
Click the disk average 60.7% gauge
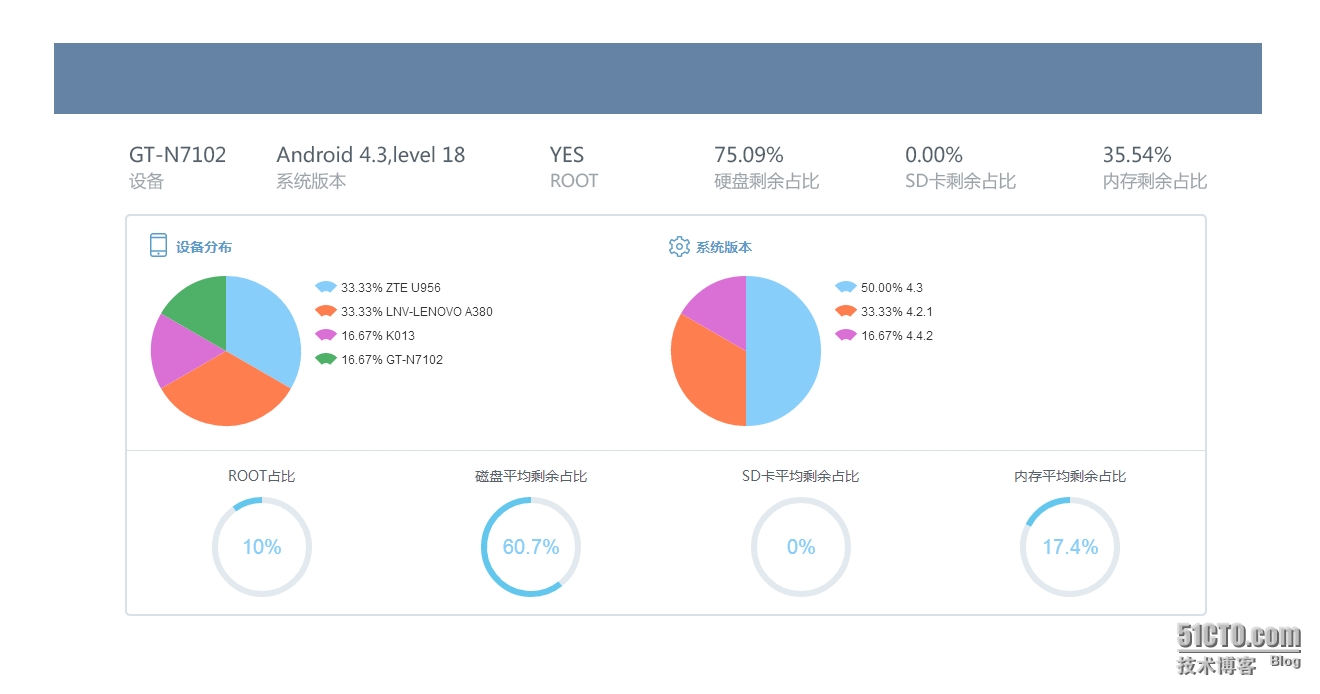[x=531, y=547]
